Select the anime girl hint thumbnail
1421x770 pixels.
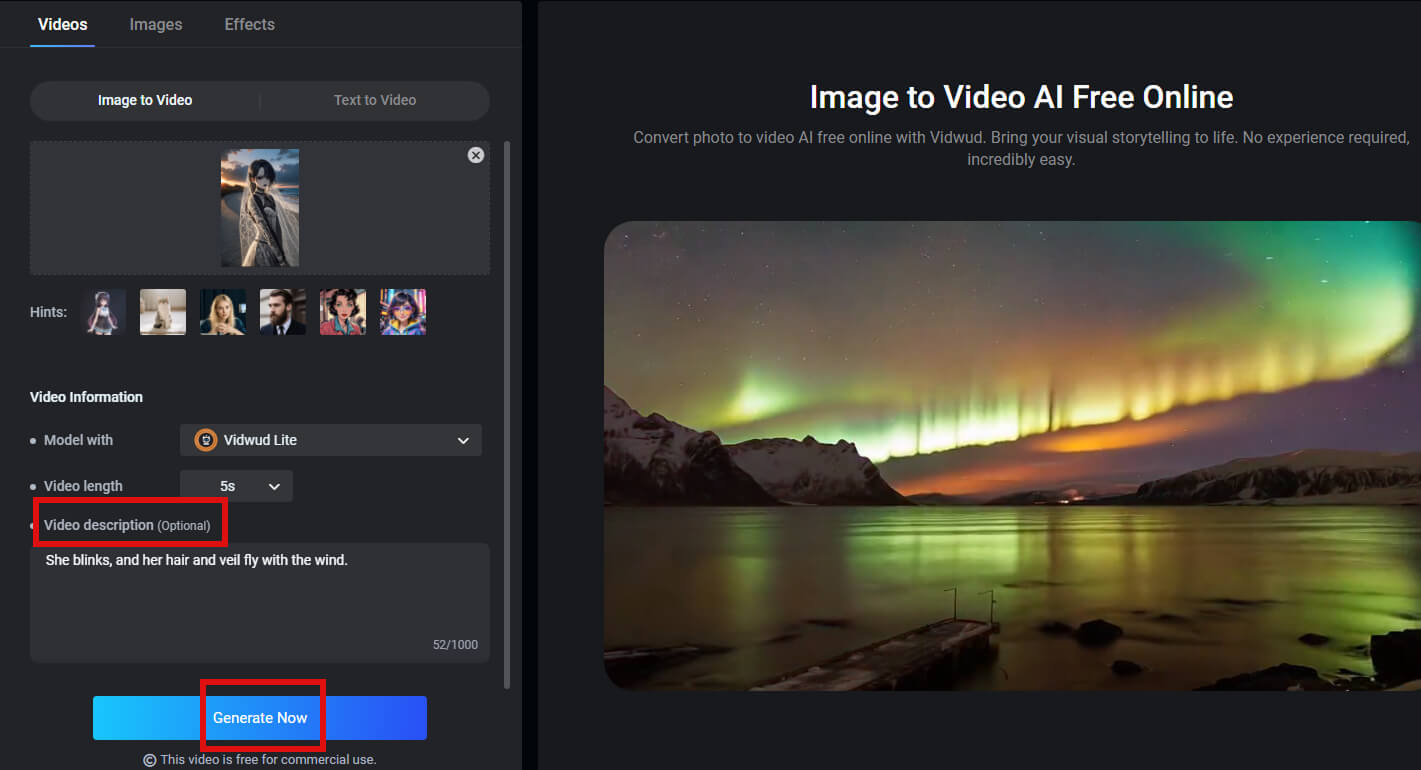click(x=104, y=311)
